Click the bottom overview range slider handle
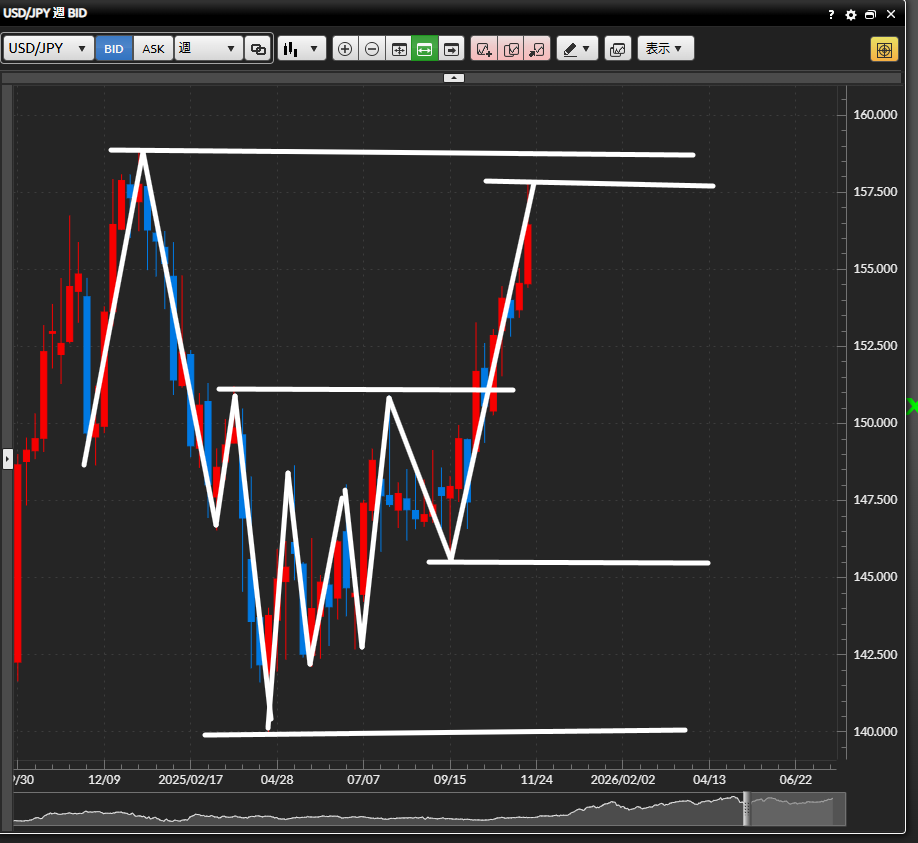 (x=745, y=810)
